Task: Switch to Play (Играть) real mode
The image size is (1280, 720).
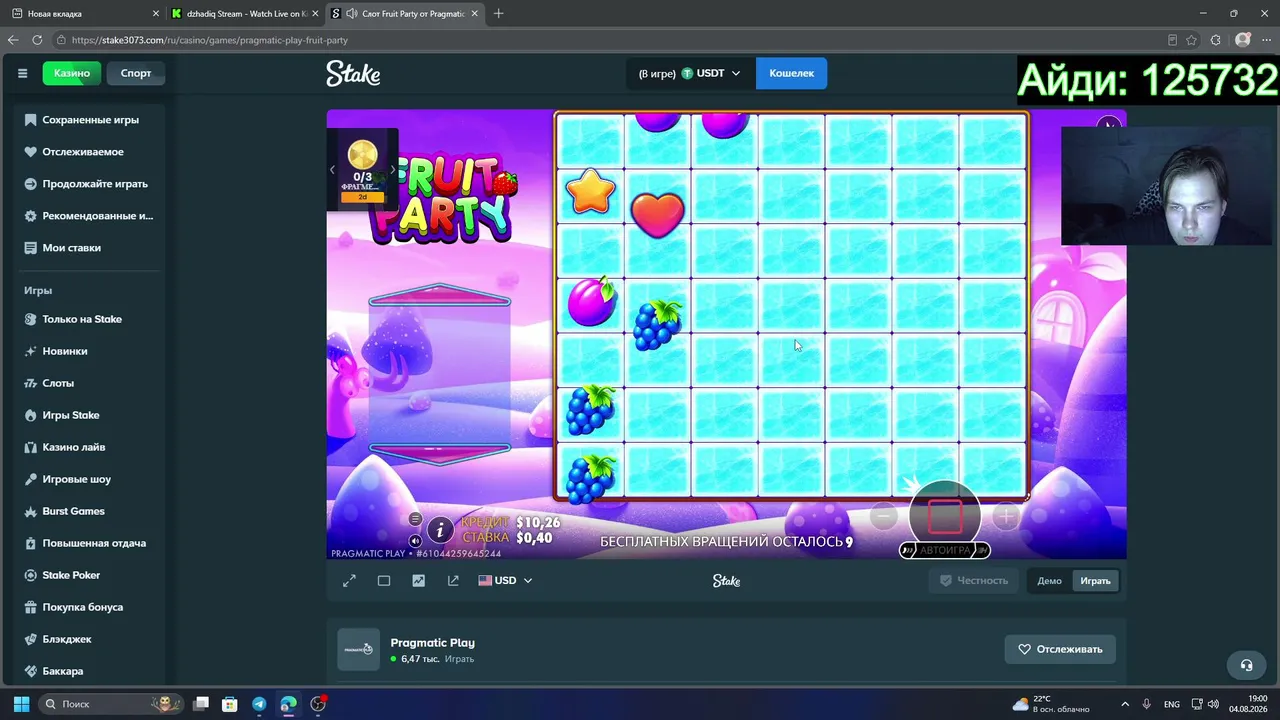Action: pos(1095,581)
